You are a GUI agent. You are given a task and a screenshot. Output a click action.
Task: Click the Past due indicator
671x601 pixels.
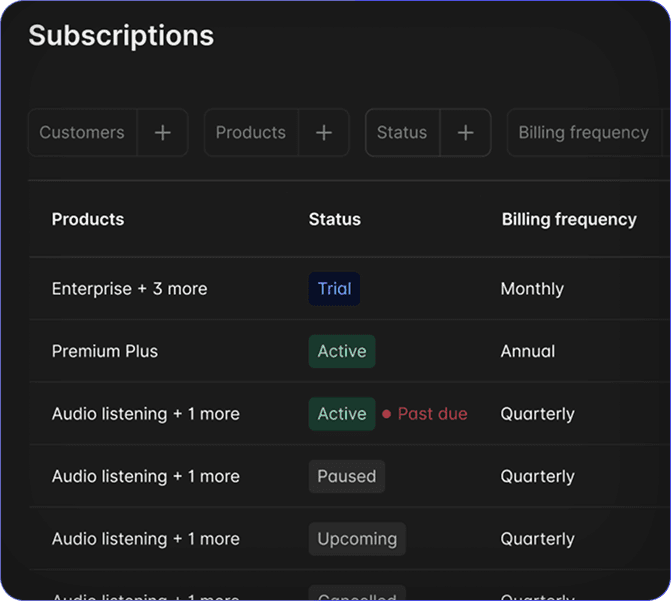click(425, 414)
